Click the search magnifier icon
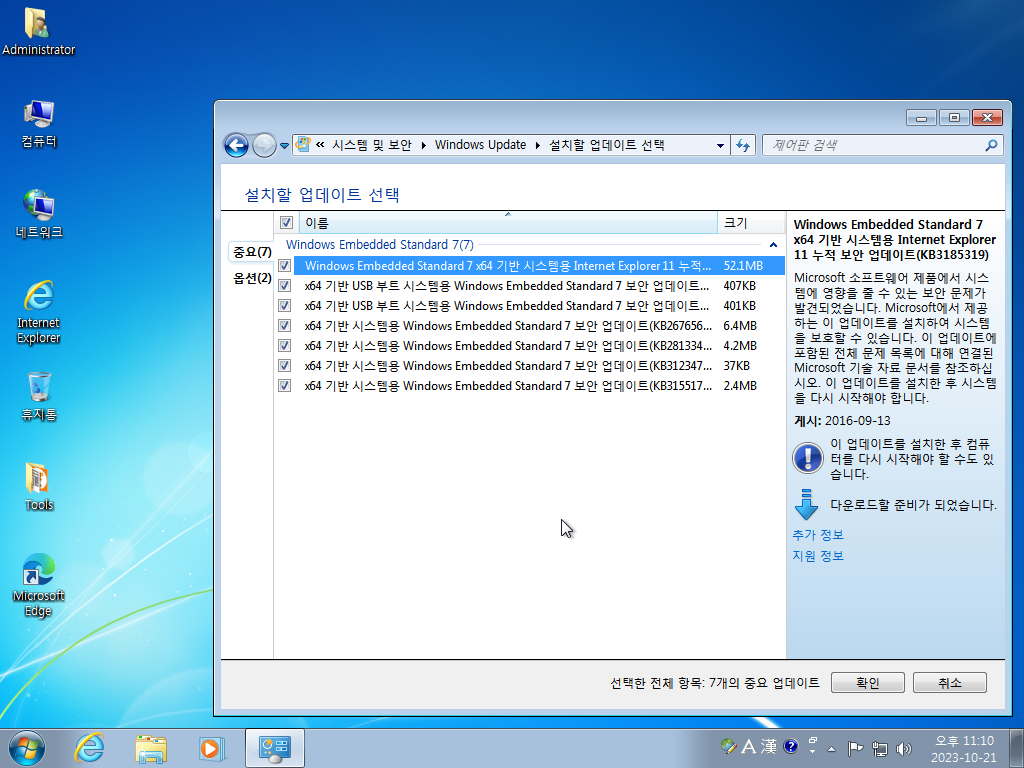1024x768 pixels. pyautogui.click(x=991, y=145)
